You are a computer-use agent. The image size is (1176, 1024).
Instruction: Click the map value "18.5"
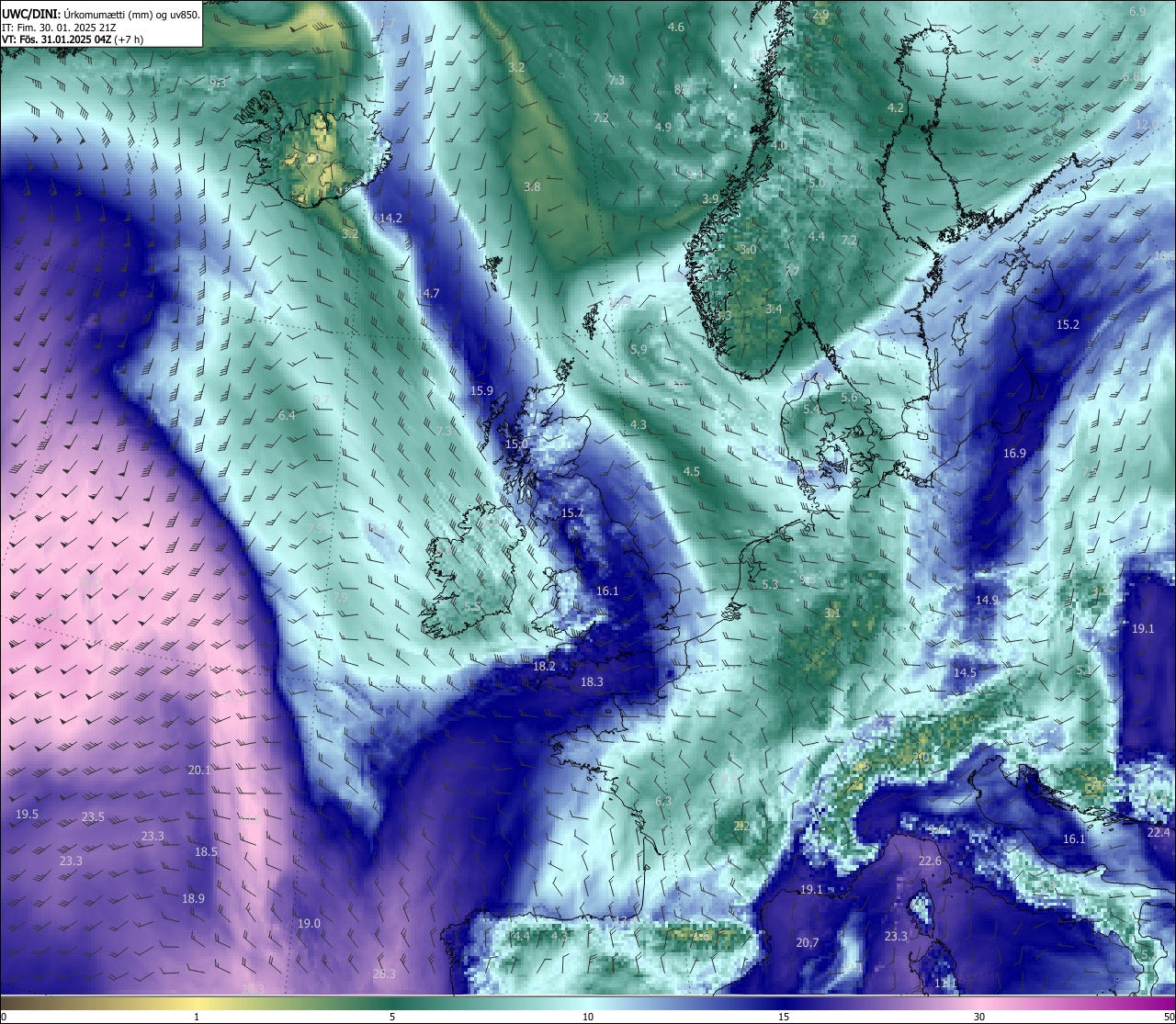point(206,851)
